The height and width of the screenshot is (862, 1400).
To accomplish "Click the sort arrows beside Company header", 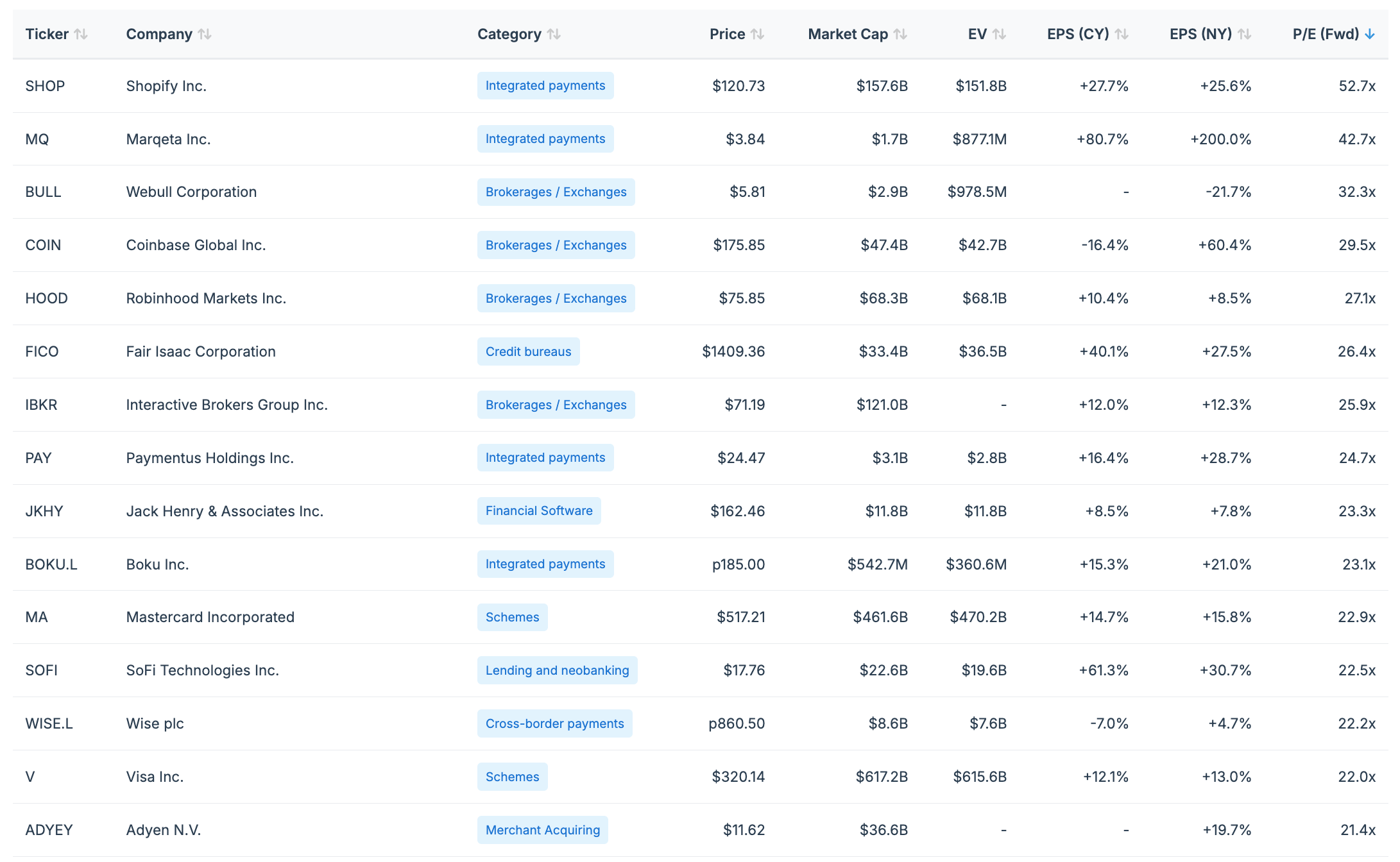I will pyautogui.click(x=205, y=34).
